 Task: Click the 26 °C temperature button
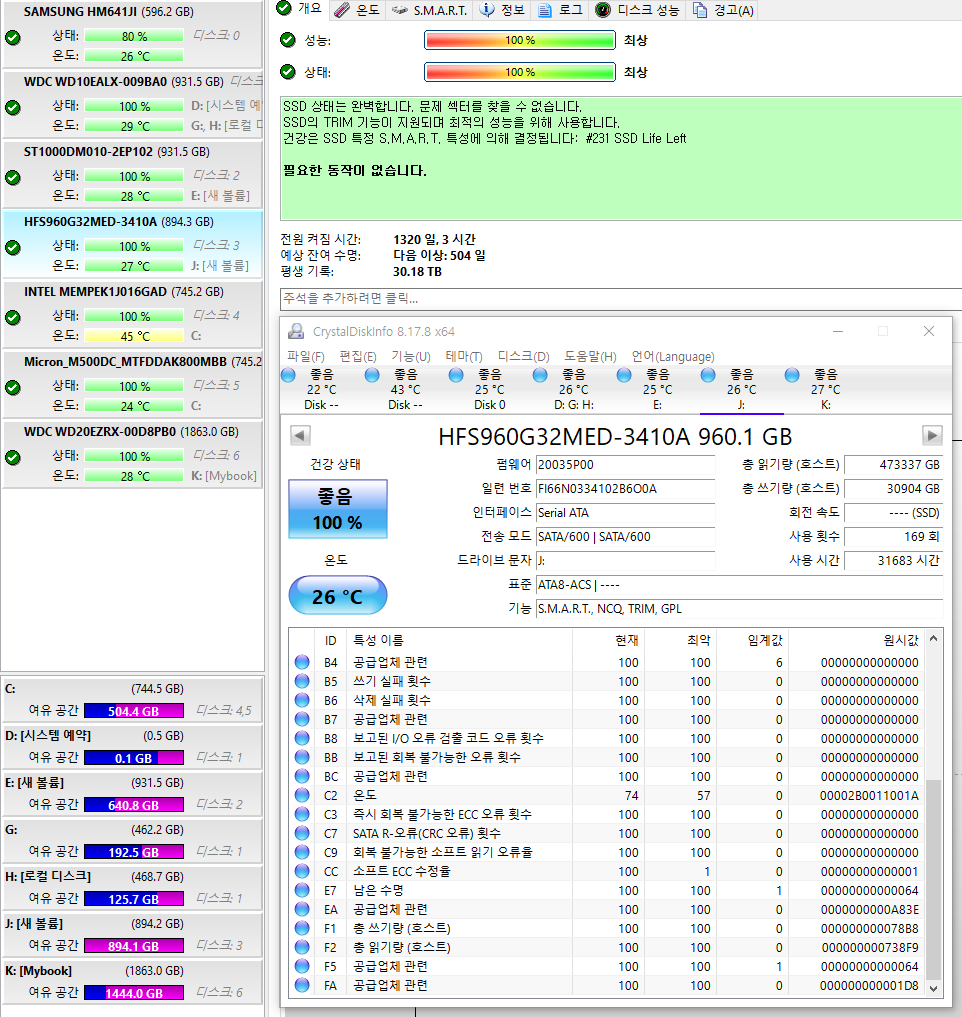tap(337, 595)
